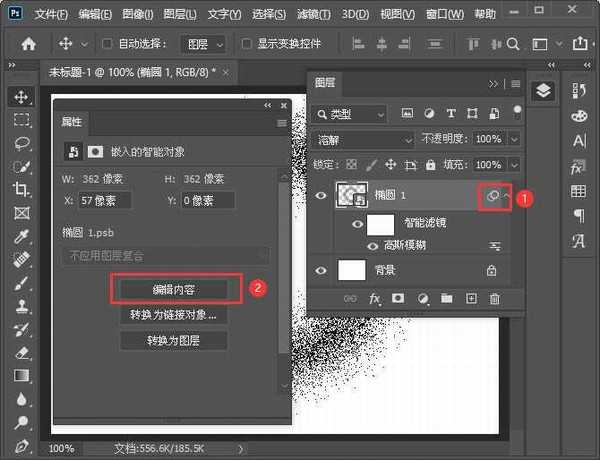
Task: Select the Dodge tool
Action: 22,422
